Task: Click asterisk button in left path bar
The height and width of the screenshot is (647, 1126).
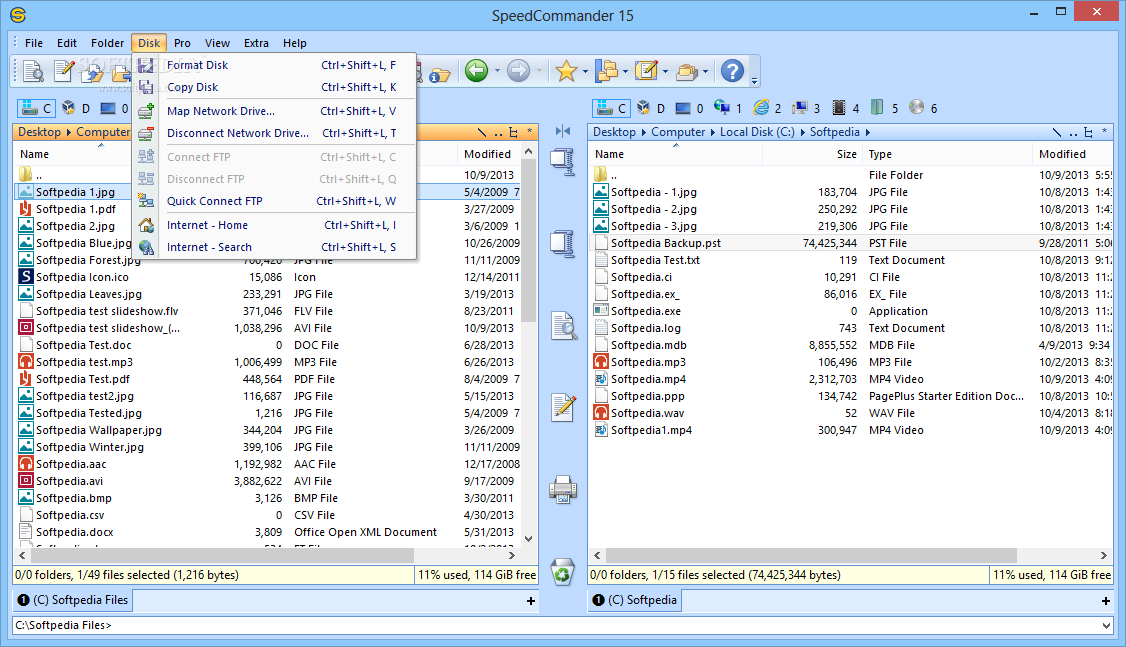Action: [529, 131]
